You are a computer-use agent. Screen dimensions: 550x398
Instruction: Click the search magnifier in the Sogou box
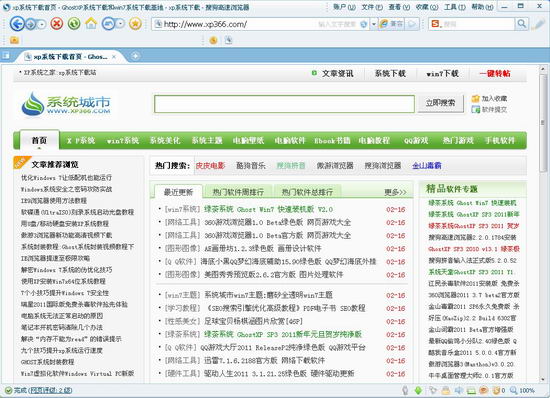522,24
